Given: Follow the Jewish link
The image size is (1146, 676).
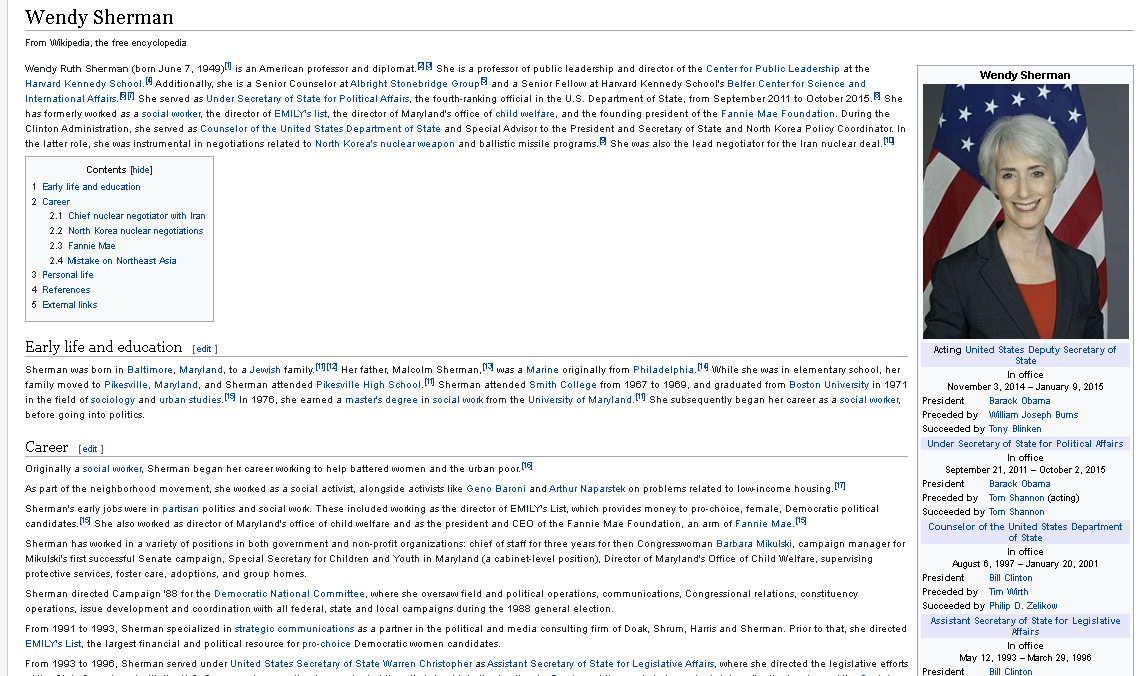Looking at the screenshot, I should pyautogui.click(x=265, y=370).
